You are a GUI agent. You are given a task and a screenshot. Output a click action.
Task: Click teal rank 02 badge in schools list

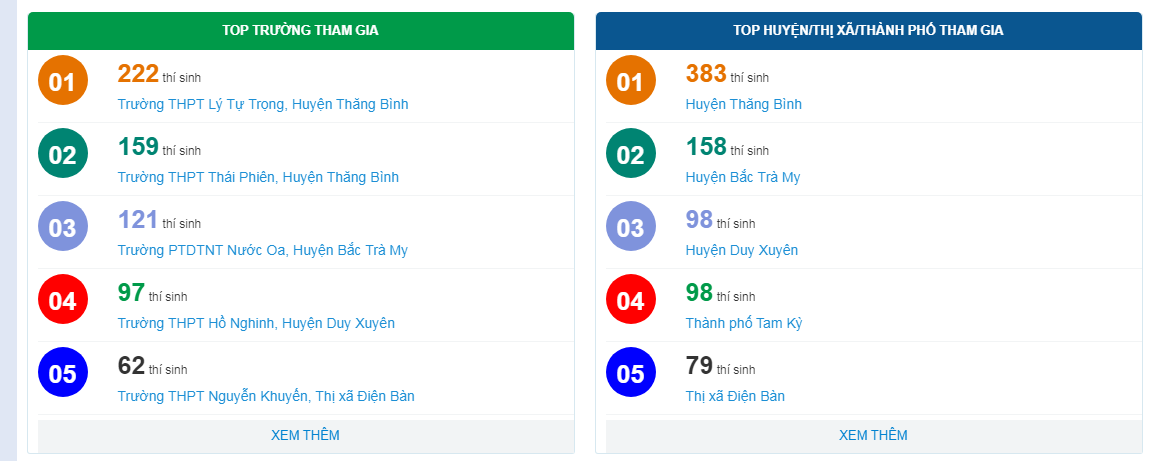point(63,153)
